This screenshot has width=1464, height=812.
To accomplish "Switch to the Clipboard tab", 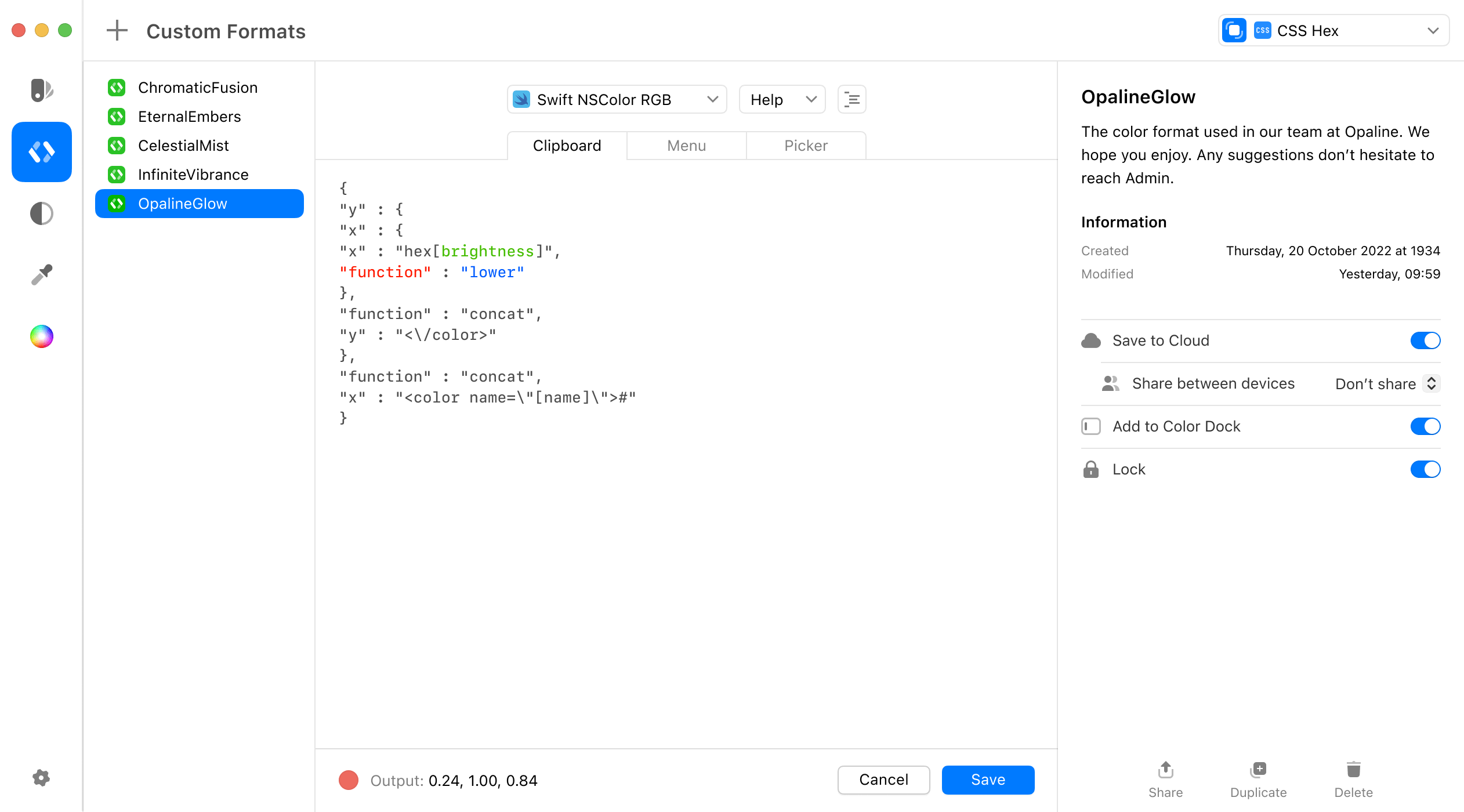I will click(567, 146).
